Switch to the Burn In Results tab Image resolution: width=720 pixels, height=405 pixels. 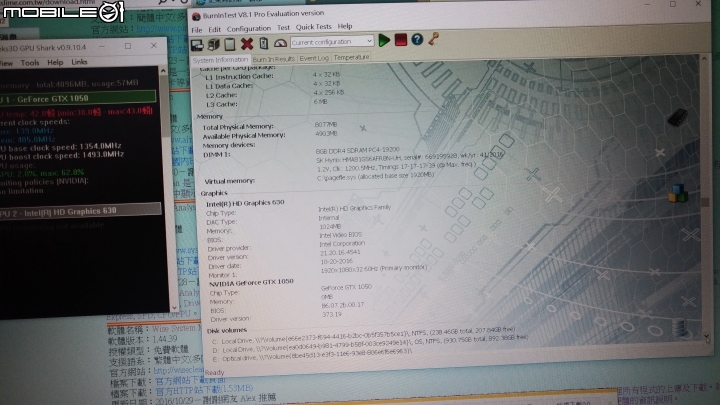[x=273, y=59]
